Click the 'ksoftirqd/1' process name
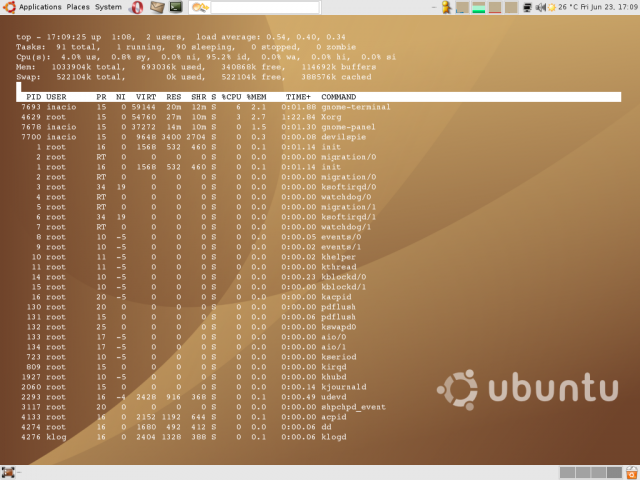This screenshot has height=480, width=640. (x=348, y=217)
